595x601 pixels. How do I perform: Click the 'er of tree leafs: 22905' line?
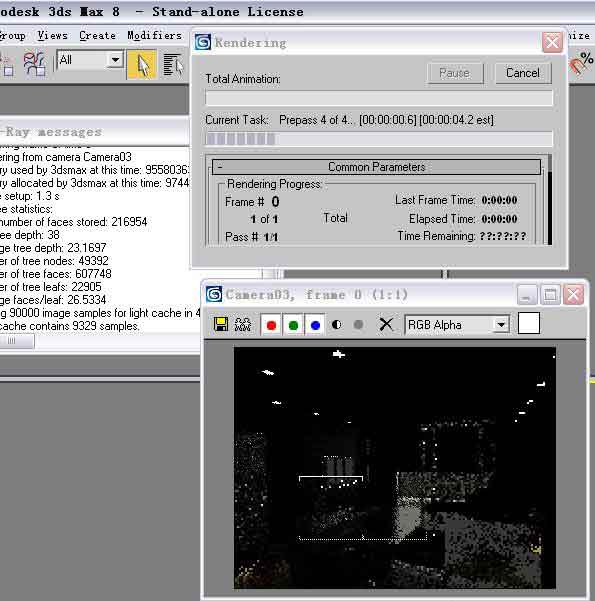(51, 287)
